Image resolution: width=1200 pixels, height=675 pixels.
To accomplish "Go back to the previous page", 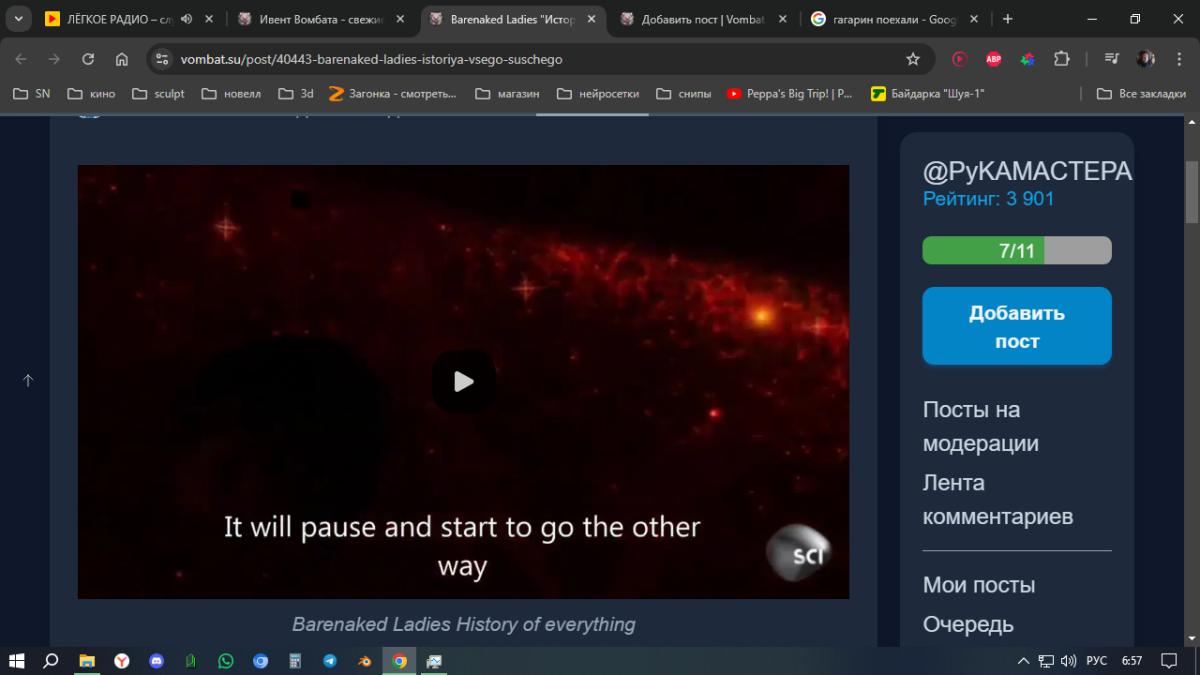I will [21, 59].
